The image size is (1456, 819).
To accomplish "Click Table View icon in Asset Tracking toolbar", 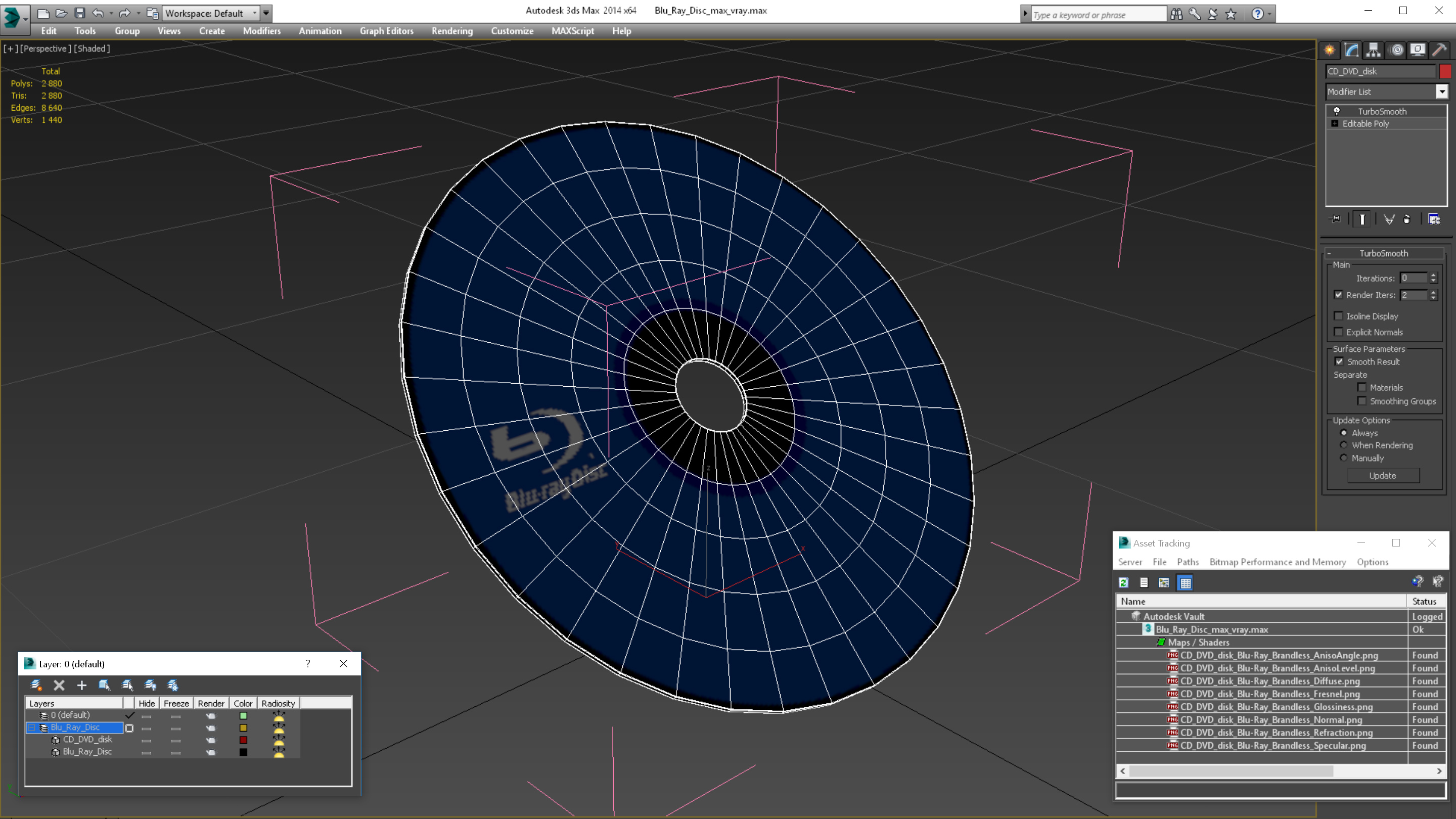I will [1185, 582].
